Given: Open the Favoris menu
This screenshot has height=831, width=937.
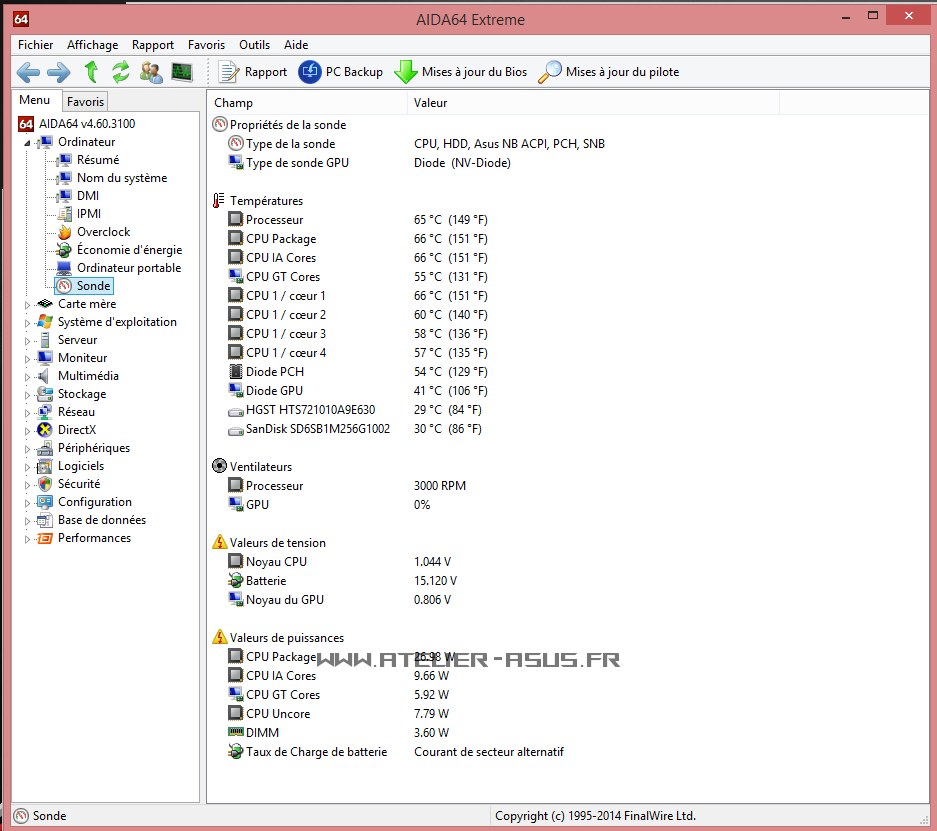Looking at the screenshot, I should pyautogui.click(x=206, y=45).
